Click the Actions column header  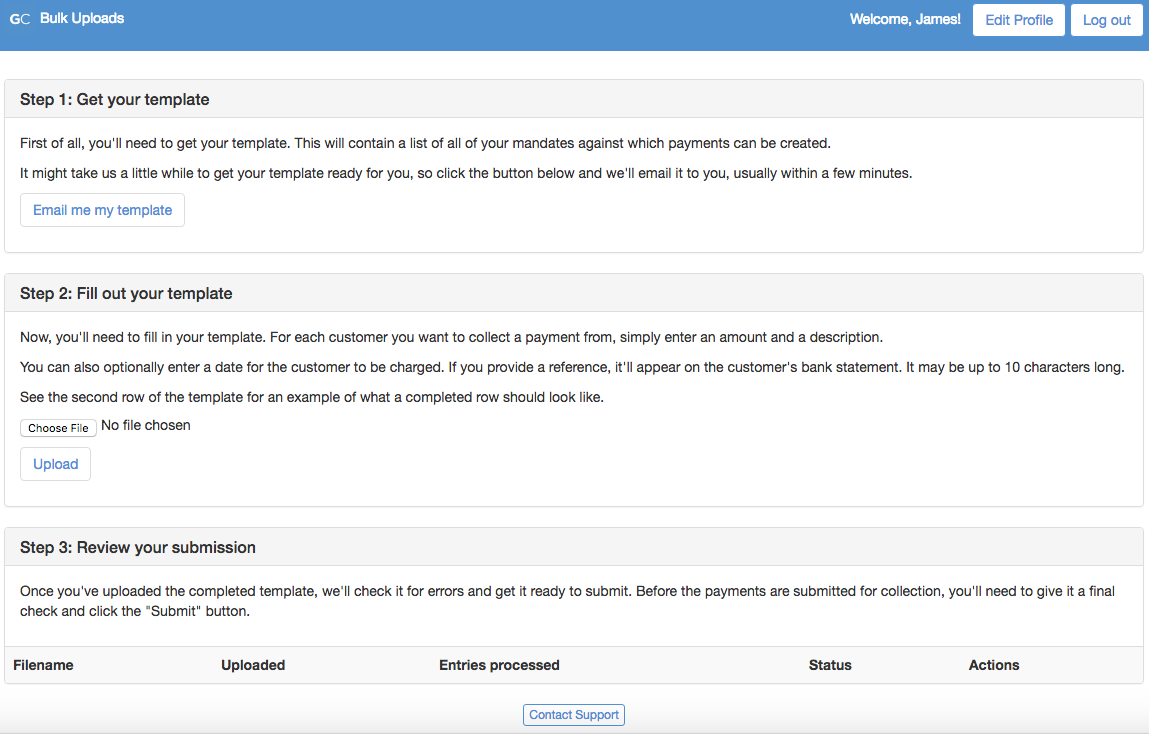click(994, 665)
